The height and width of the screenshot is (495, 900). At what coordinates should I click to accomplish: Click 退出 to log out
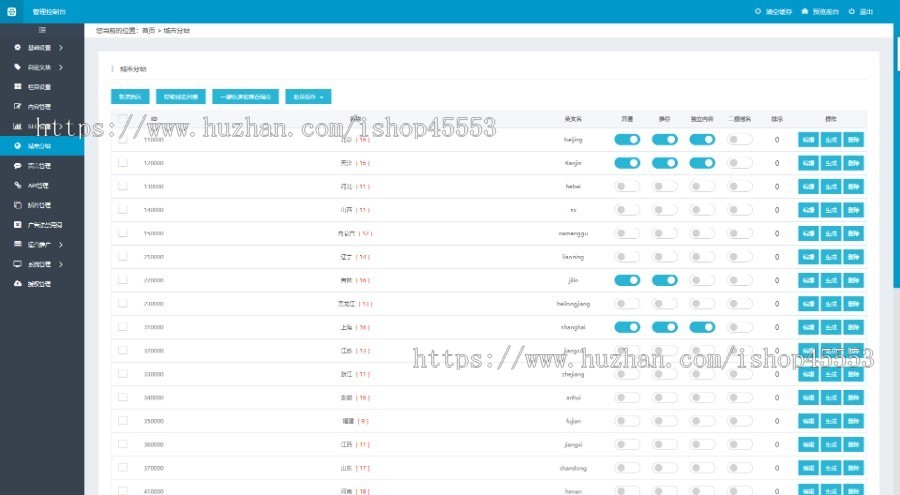pyautogui.click(x=866, y=11)
